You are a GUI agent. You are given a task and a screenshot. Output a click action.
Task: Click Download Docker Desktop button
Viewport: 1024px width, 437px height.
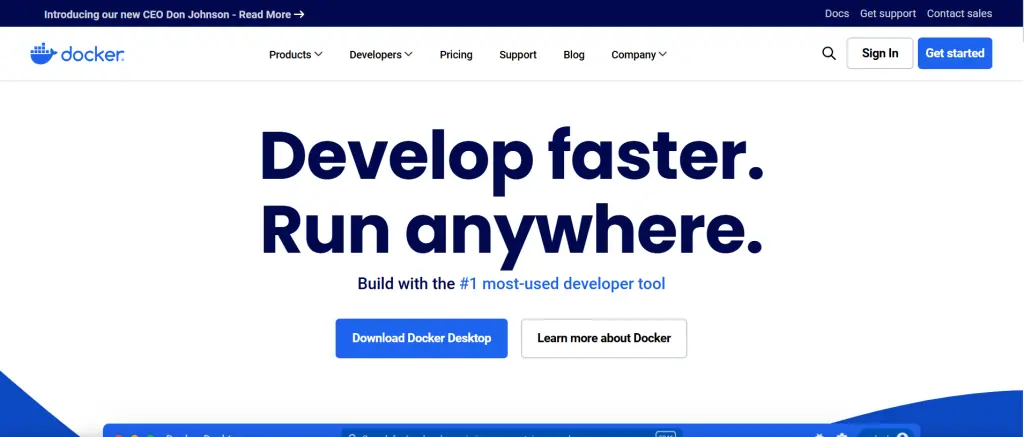click(421, 338)
